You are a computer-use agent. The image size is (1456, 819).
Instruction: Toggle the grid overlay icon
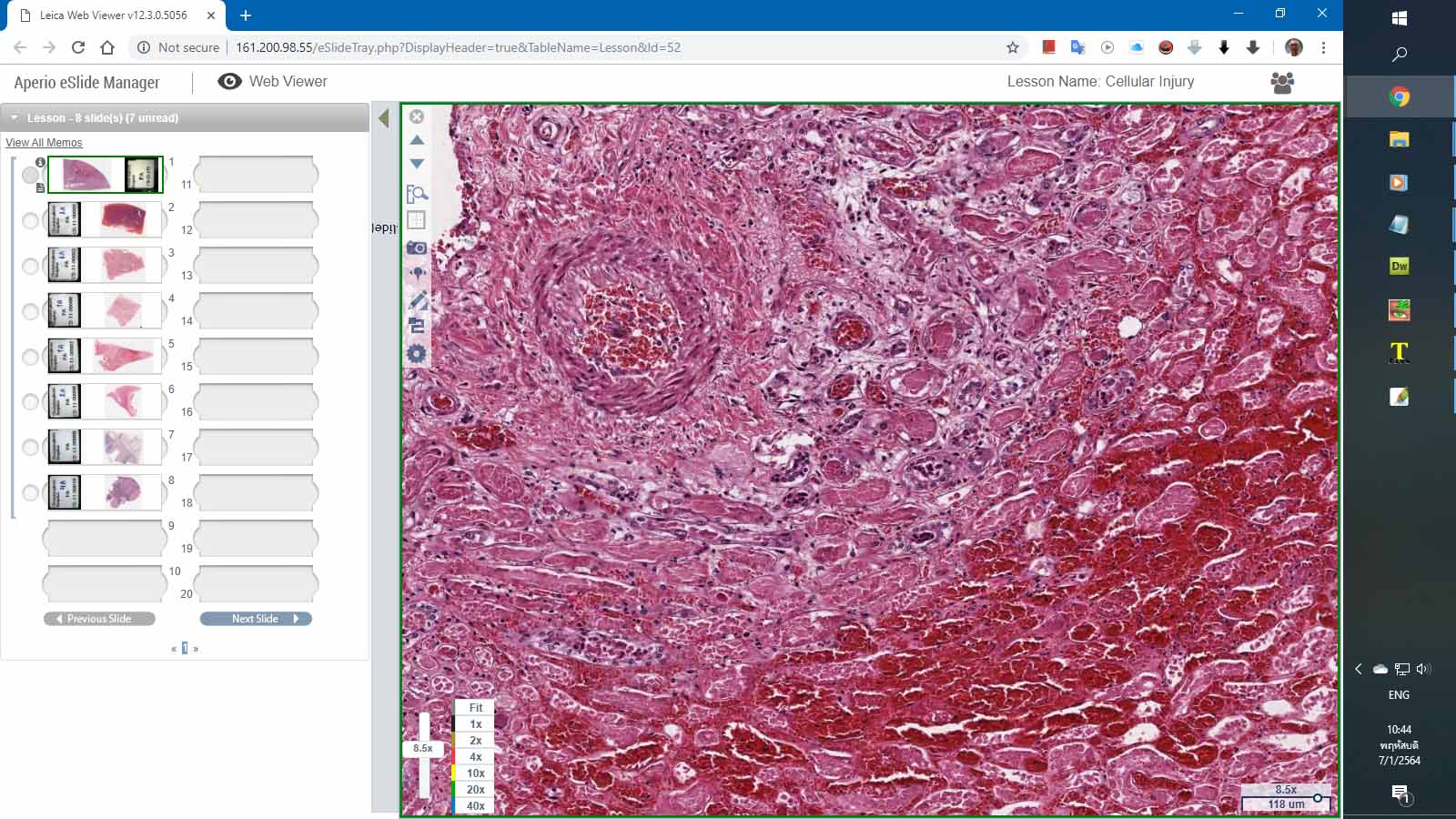(417, 220)
